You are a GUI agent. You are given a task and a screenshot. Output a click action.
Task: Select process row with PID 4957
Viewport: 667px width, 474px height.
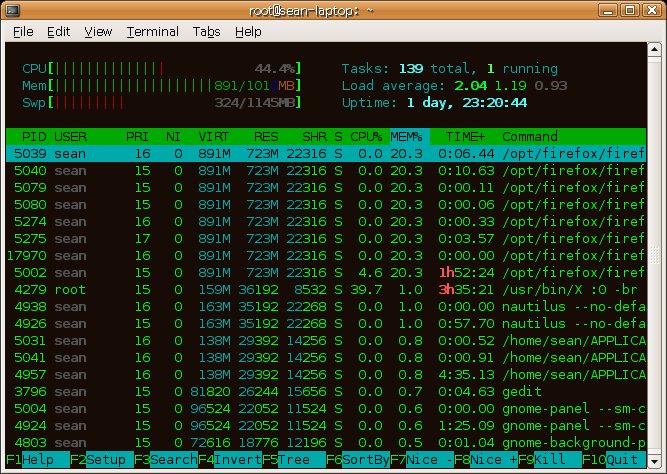coord(326,375)
